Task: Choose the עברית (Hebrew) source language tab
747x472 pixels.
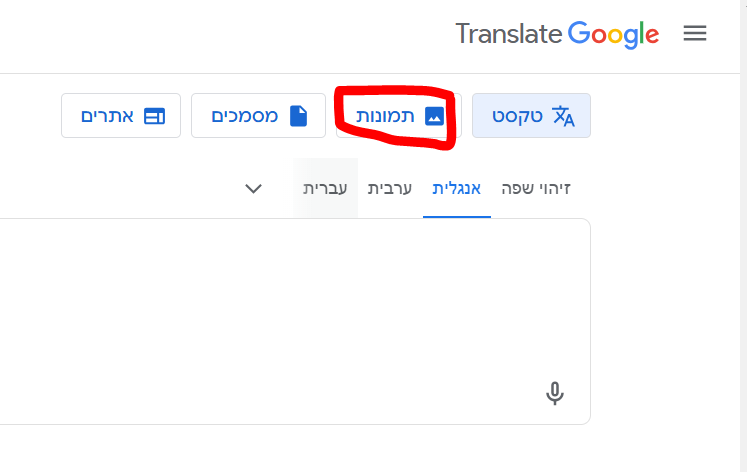Action: pyautogui.click(x=326, y=188)
